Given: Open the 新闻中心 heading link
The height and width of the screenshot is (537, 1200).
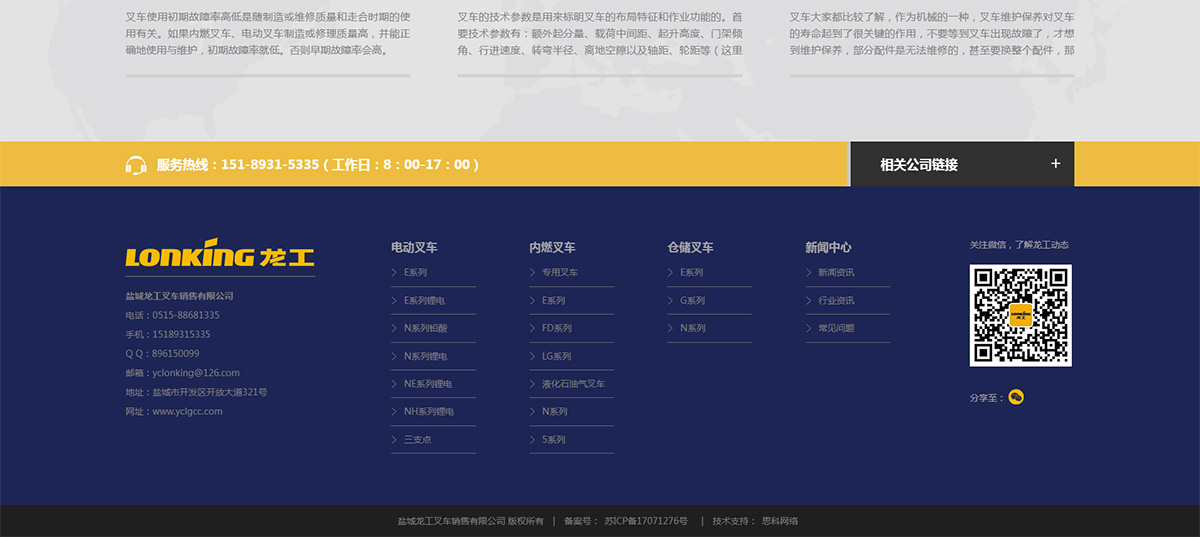Looking at the screenshot, I should (x=828, y=247).
